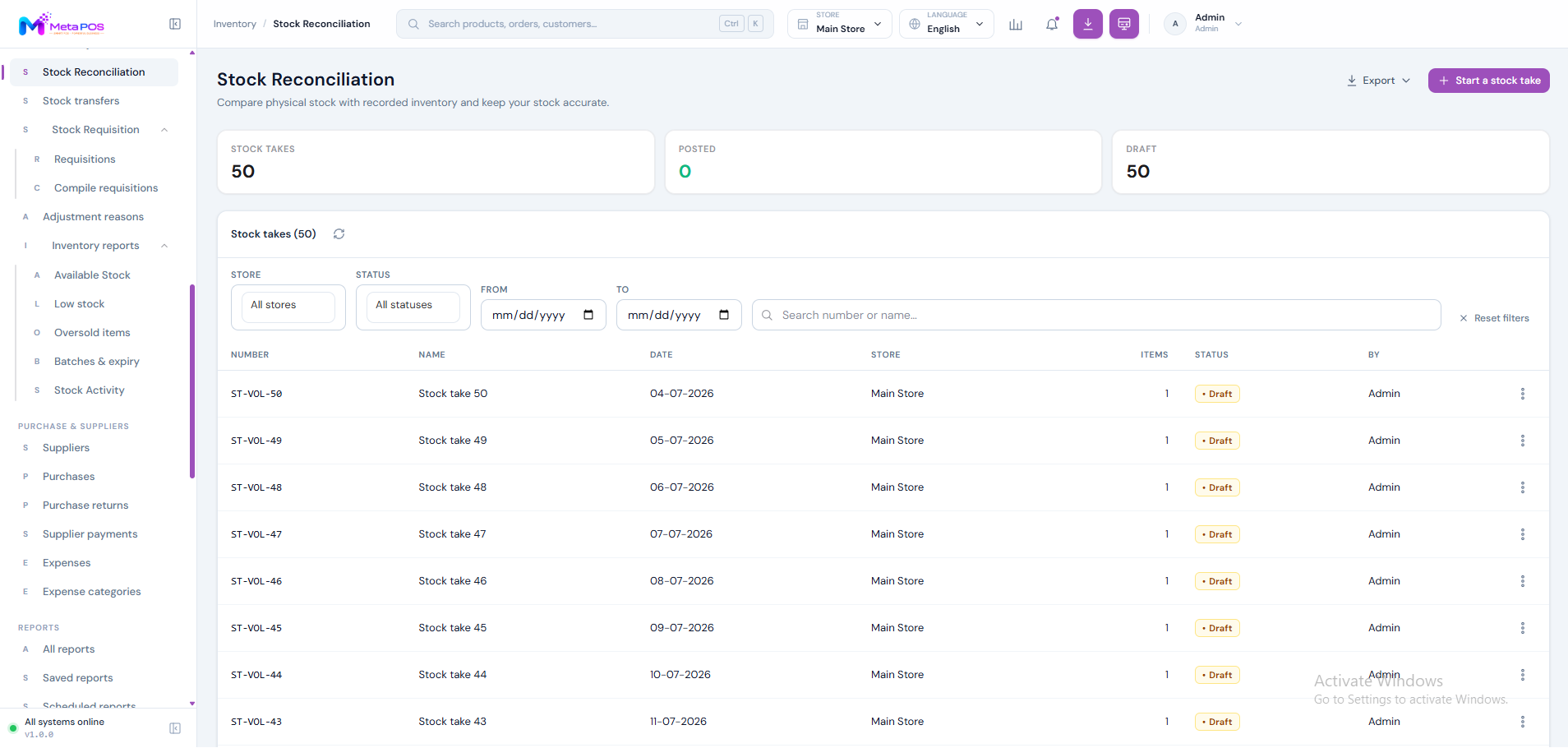
Task: Open the Language selector dropdown
Action: (947, 24)
